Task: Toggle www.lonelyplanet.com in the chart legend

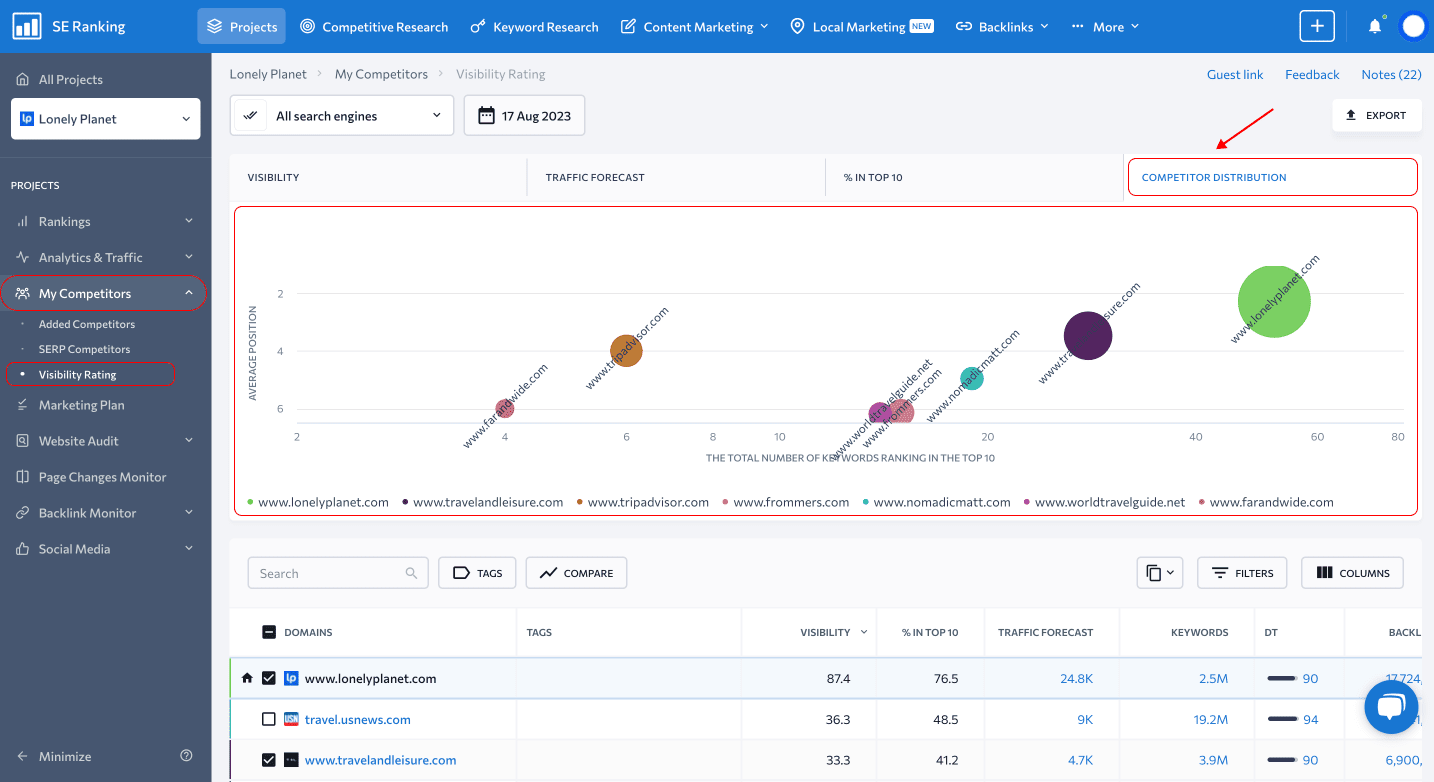Action: tap(318, 502)
